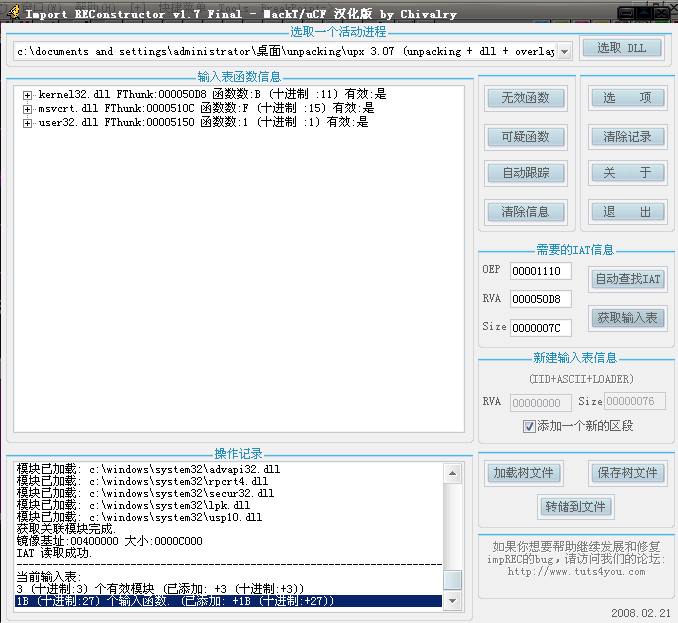This screenshot has height=623, width=678.
Task: Select the highlighted last log line
Action: pos(228,601)
